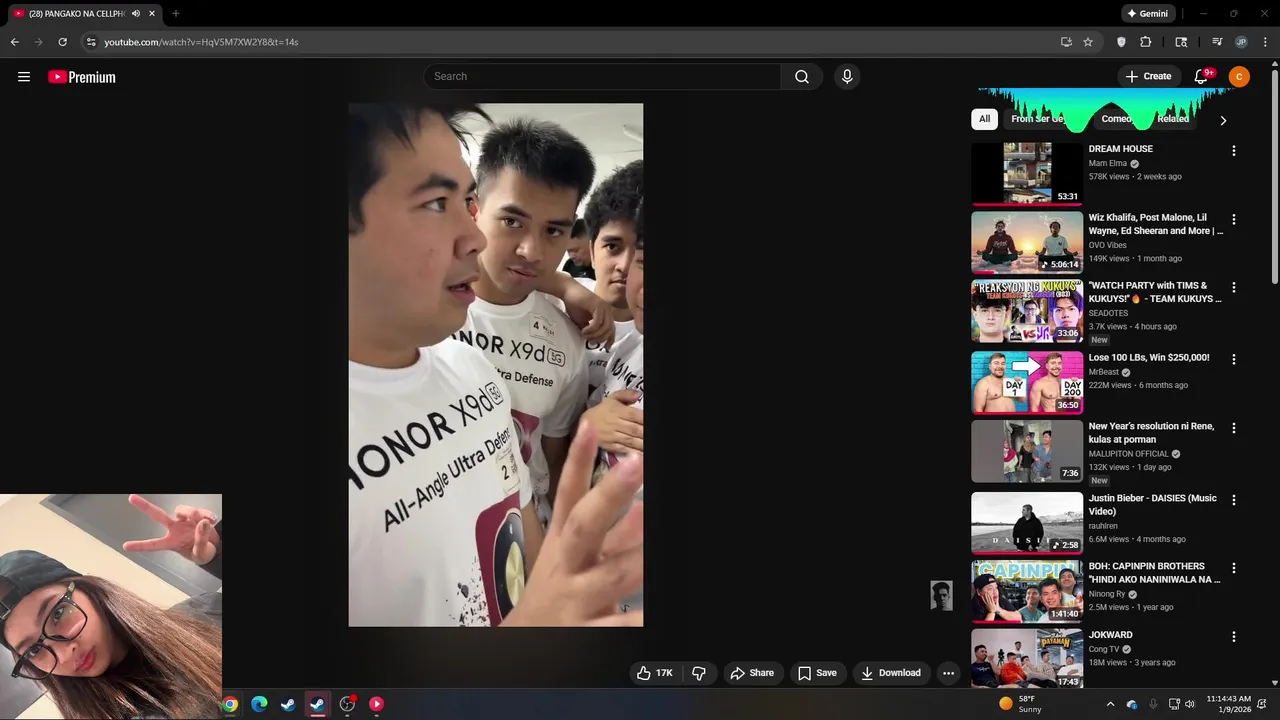Open more actions ellipsis under video
The image size is (1280, 720).
[x=948, y=673]
